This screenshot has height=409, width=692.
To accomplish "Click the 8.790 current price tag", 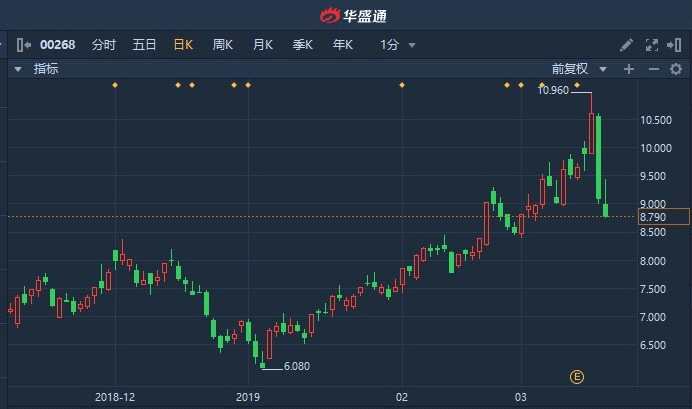I will pyautogui.click(x=664, y=216).
